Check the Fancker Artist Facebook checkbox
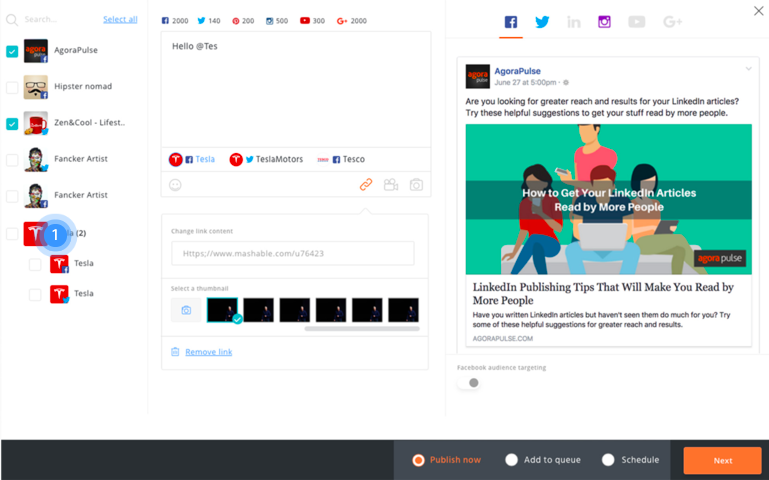 coord(12,196)
